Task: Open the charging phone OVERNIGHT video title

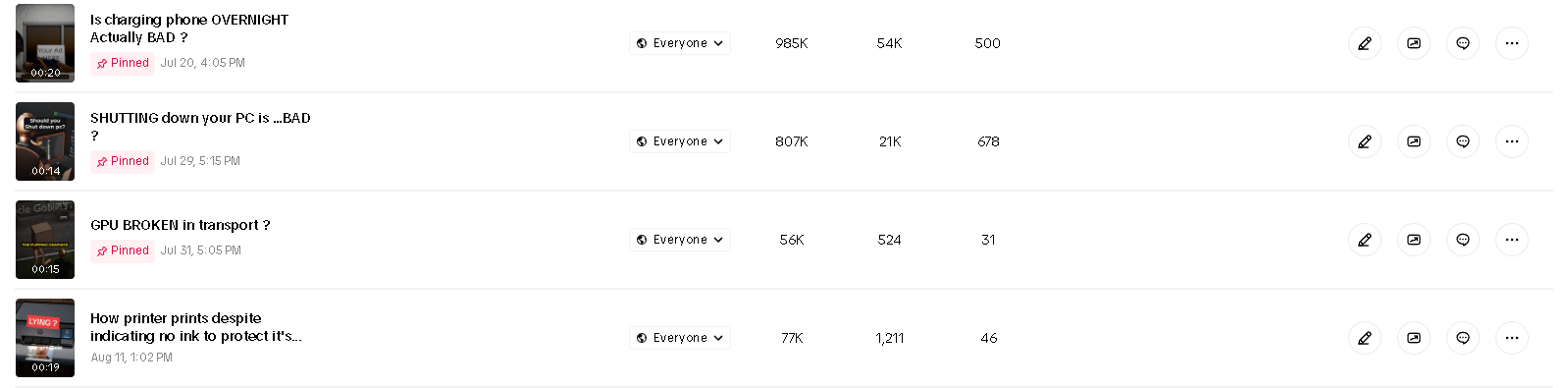Action: [x=189, y=28]
